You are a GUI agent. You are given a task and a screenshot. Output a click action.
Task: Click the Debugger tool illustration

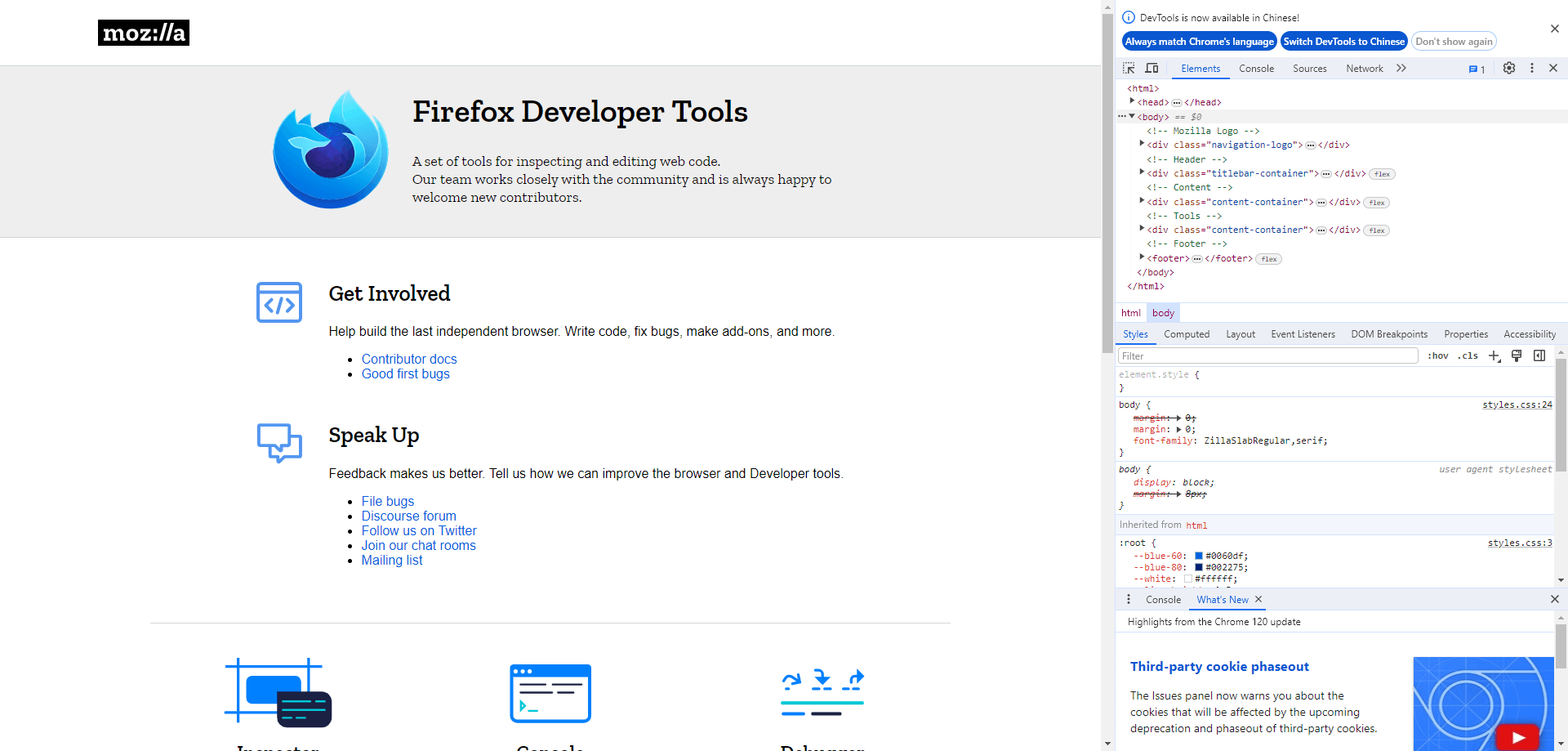tap(822, 693)
